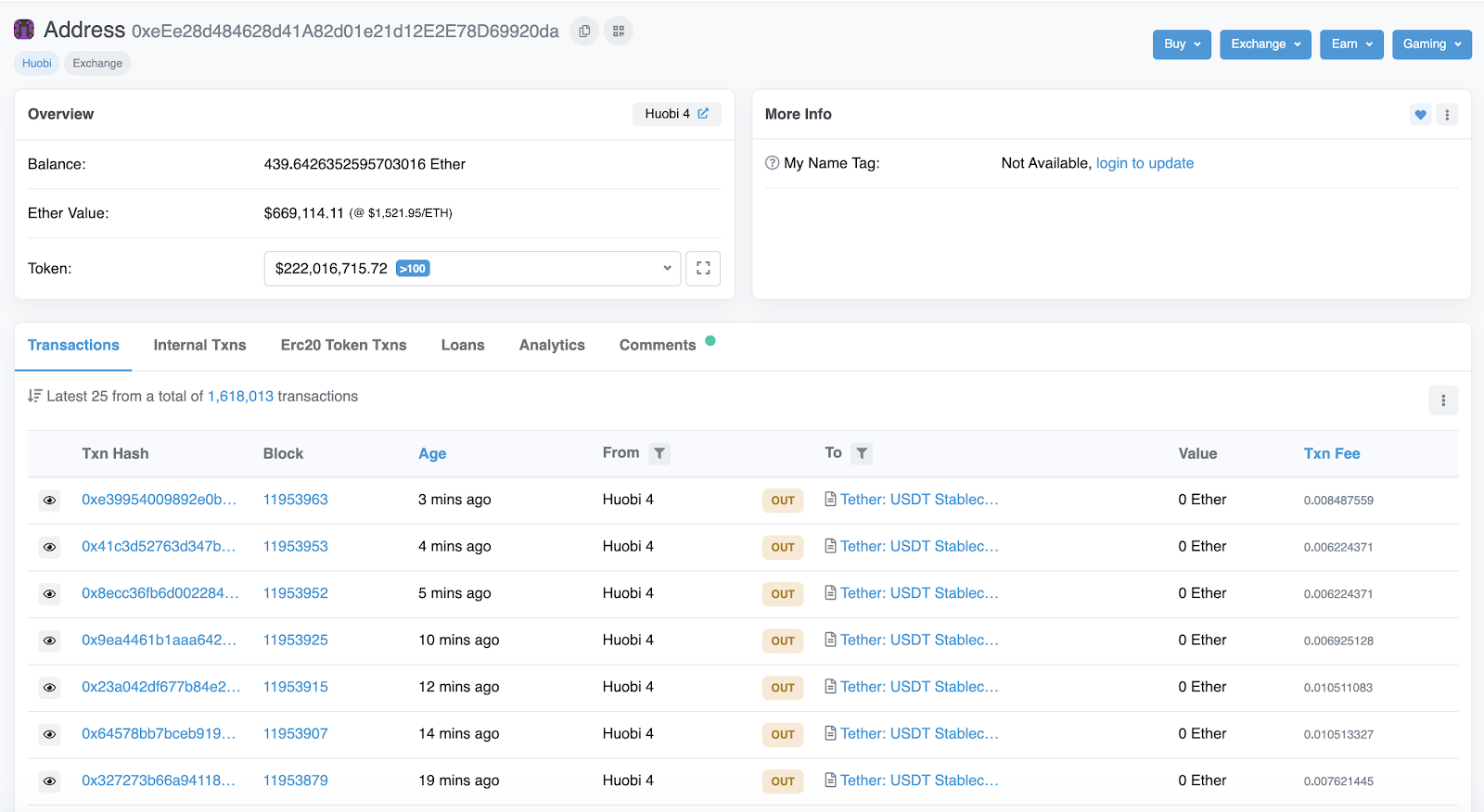The height and width of the screenshot is (812, 1484).
Task: Open the Buy dropdown
Action: click(x=1182, y=44)
